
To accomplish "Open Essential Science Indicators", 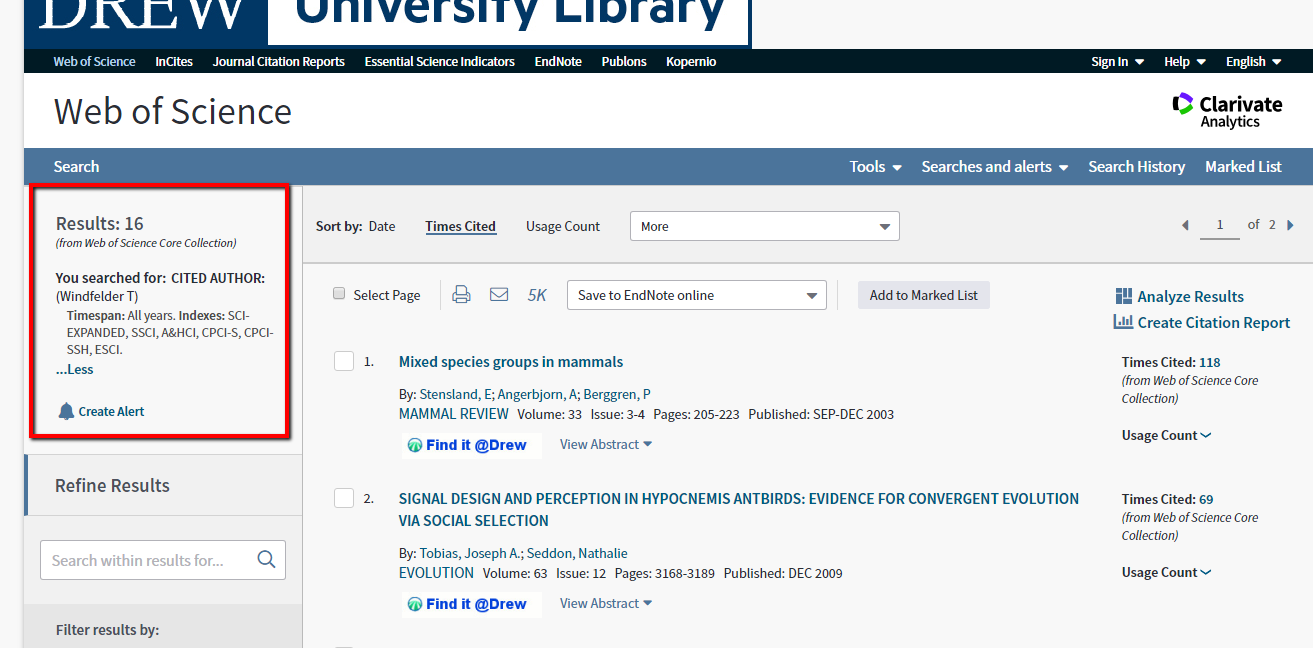I will (x=440, y=61).
